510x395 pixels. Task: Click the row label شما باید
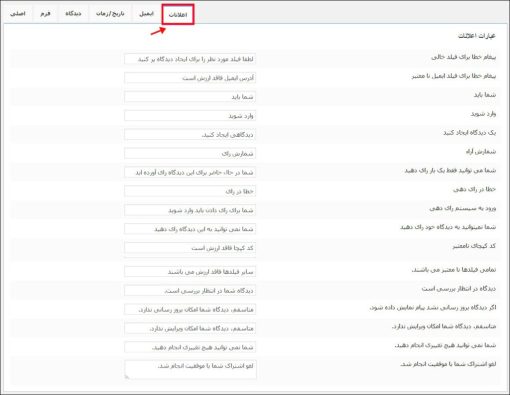485,95
